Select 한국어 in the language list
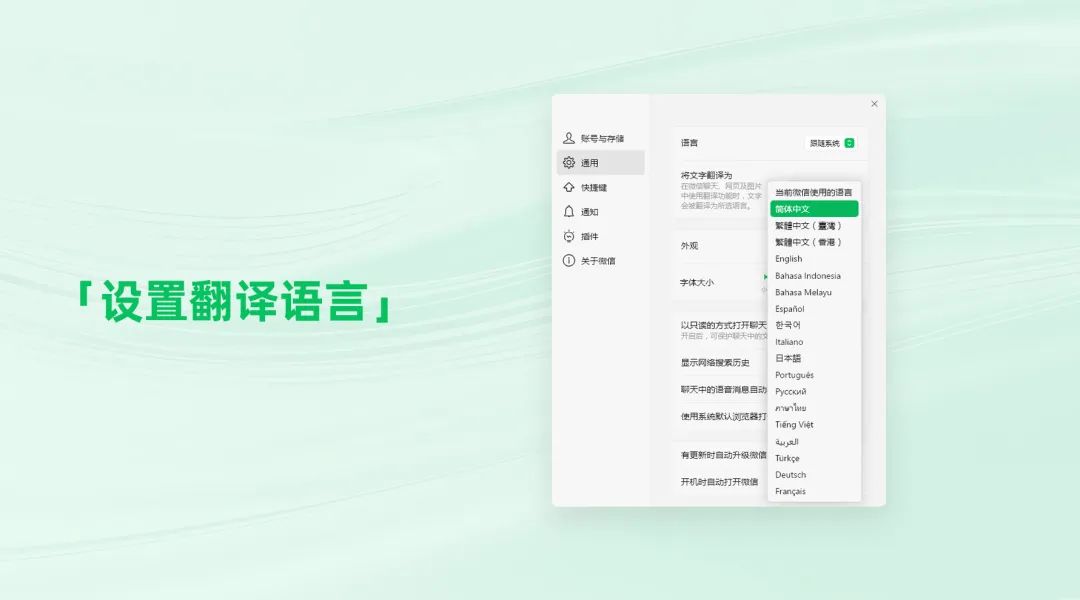This screenshot has width=1080, height=600. tap(813, 325)
